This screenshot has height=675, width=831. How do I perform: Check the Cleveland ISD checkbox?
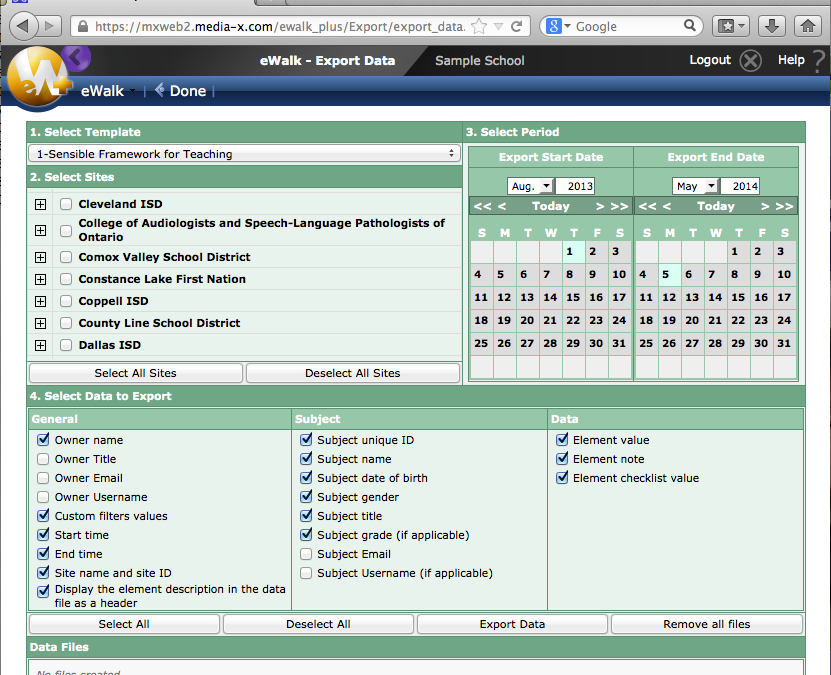66,204
